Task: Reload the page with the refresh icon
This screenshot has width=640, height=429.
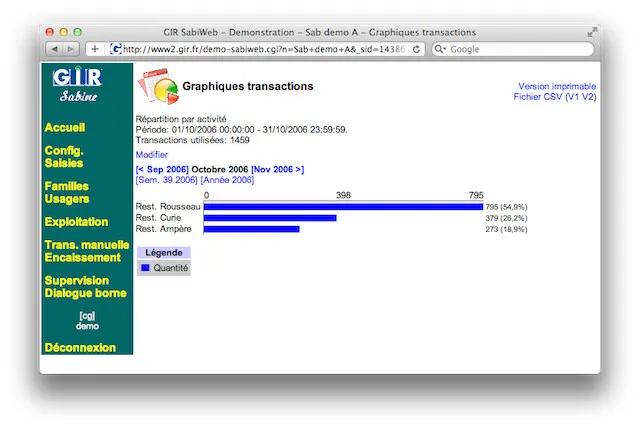Action: (x=417, y=49)
